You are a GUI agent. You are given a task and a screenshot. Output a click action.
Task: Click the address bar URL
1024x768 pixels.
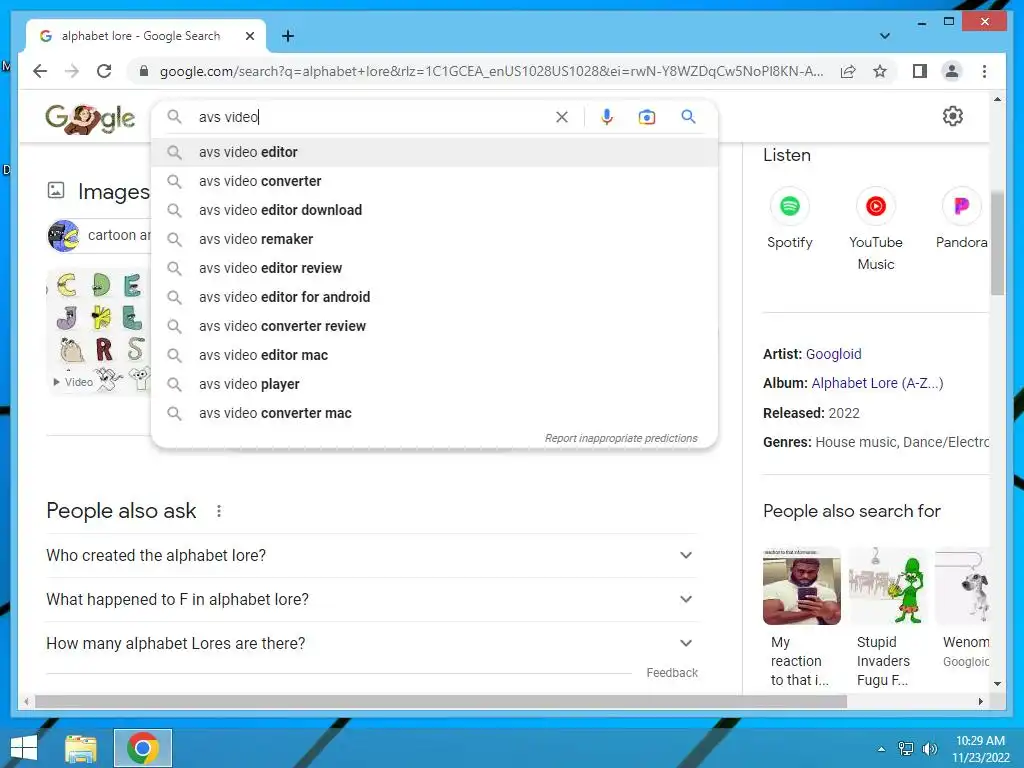491,71
